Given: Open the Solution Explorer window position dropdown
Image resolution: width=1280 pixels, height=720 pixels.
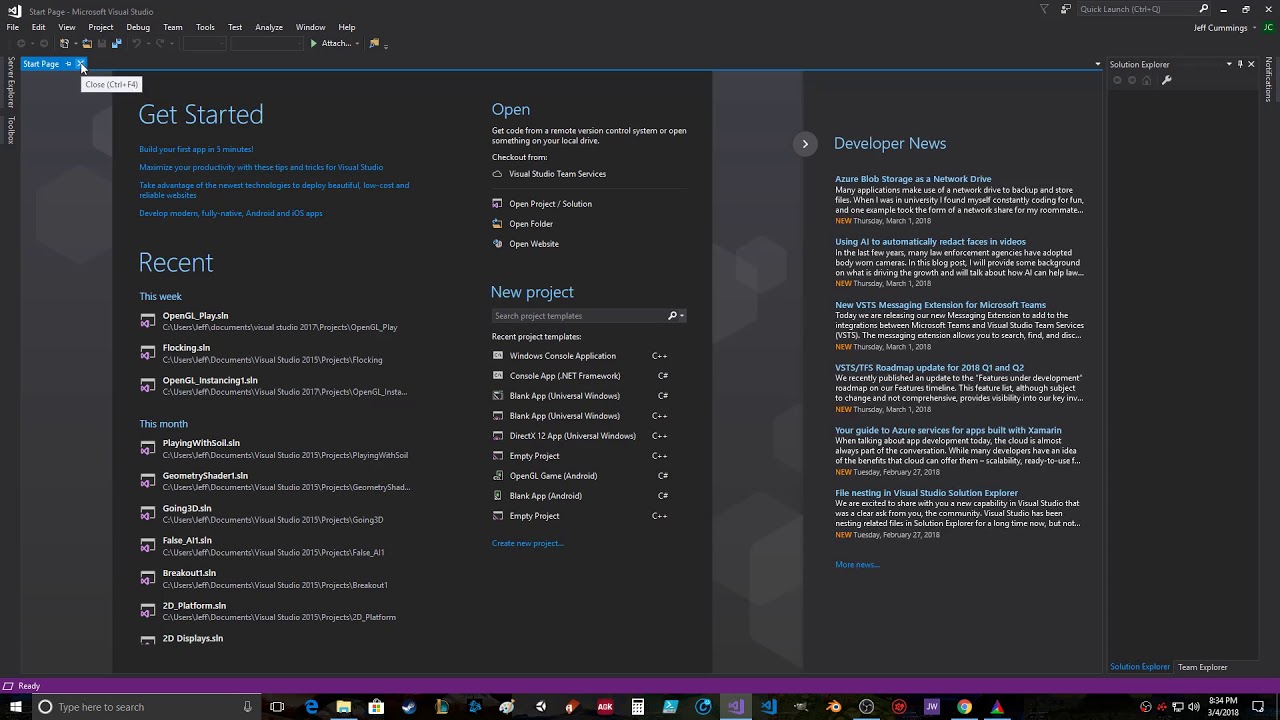Looking at the screenshot, I should pyautogui.click(x=1229, y=64).
